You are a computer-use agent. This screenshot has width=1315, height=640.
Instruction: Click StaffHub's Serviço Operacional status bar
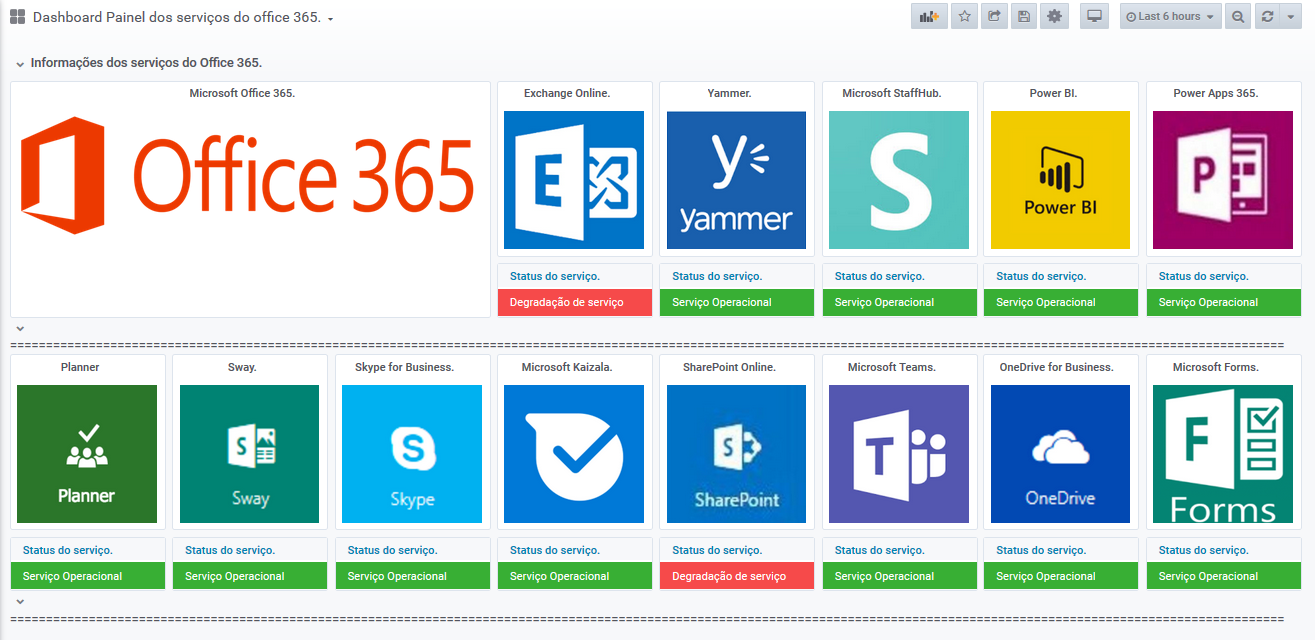coord(900,302)
